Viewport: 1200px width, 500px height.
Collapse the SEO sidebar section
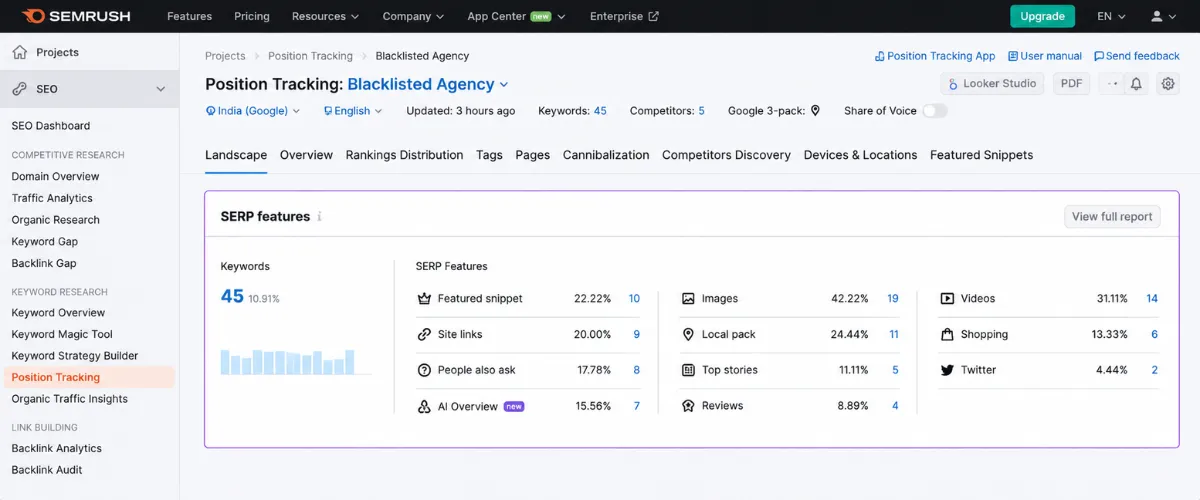coord(161,89)
